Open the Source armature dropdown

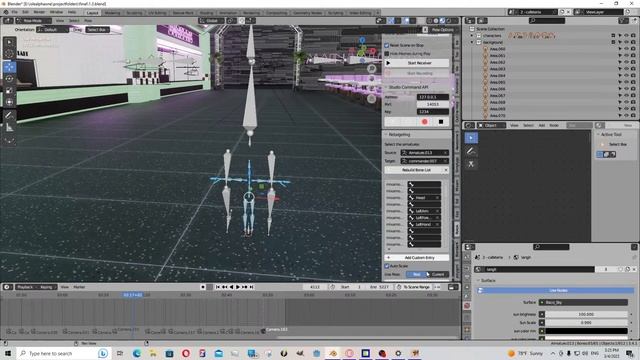(x=424, y=153)
